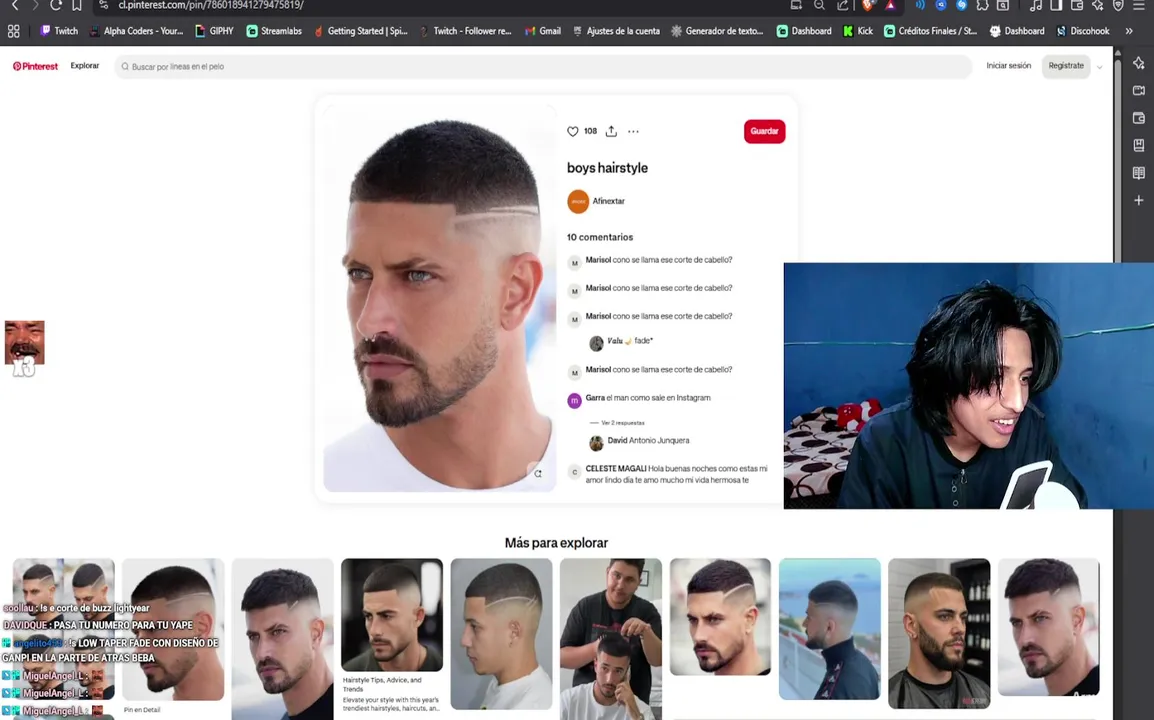Expand 'Ver 2 respuestas' replies

coord(623,423)
